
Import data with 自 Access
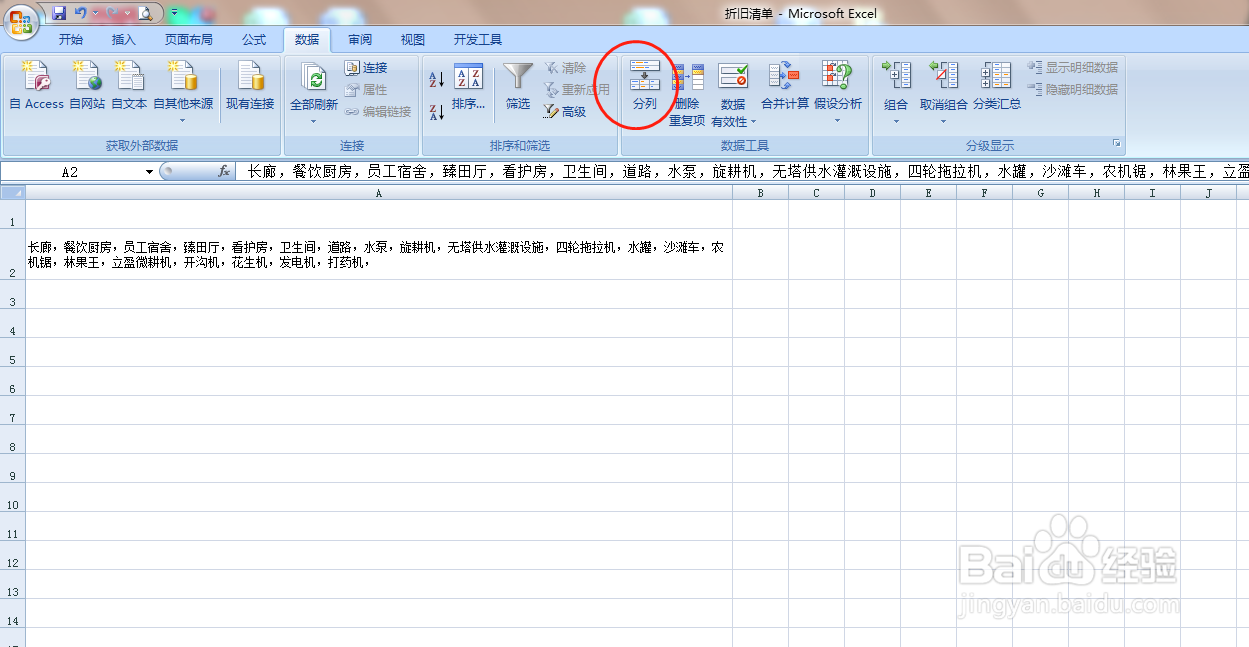pos(37,86)
